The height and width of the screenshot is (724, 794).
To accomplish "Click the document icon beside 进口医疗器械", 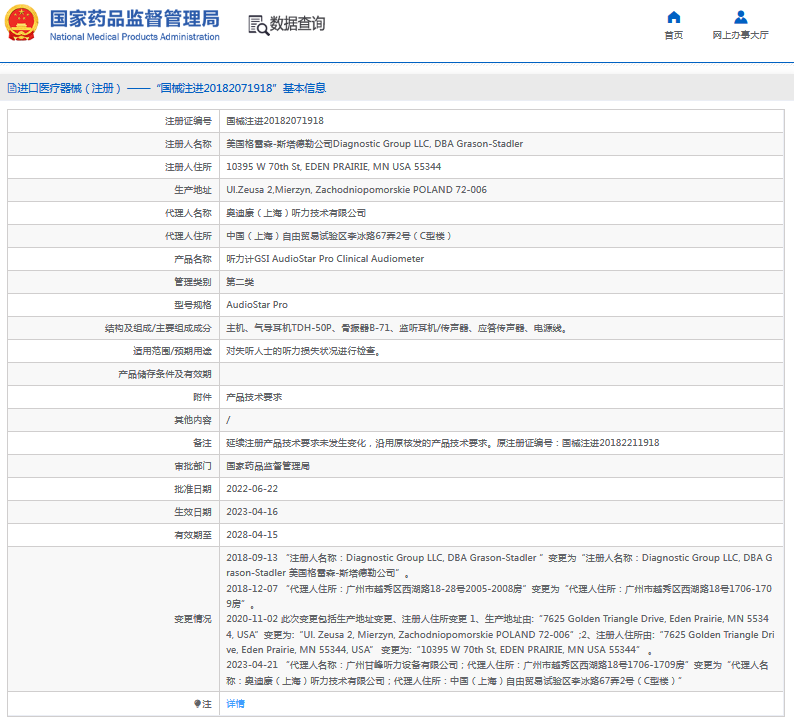I will tap(12, 89).
